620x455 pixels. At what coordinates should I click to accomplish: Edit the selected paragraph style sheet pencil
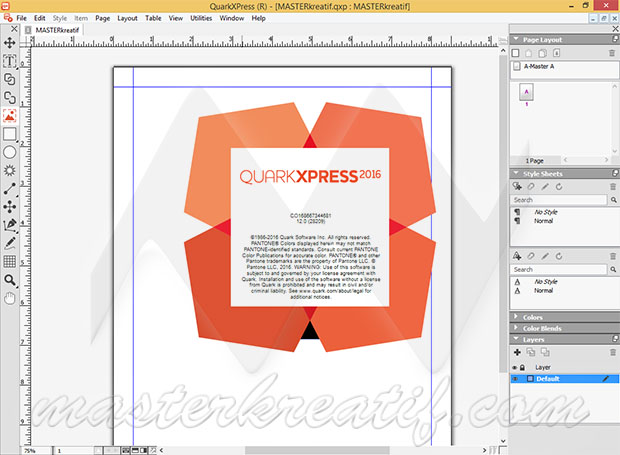pyautogui.click(x=545, y=187)
